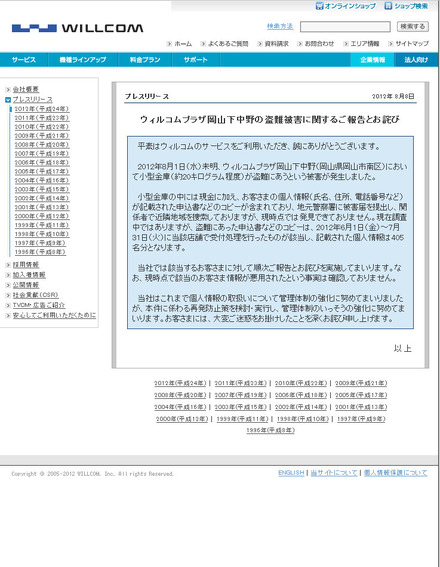This screenshot has width=440, height=567.
Task: Open 2000年(平成12年) in bottom year links
Action: point(182,419)
